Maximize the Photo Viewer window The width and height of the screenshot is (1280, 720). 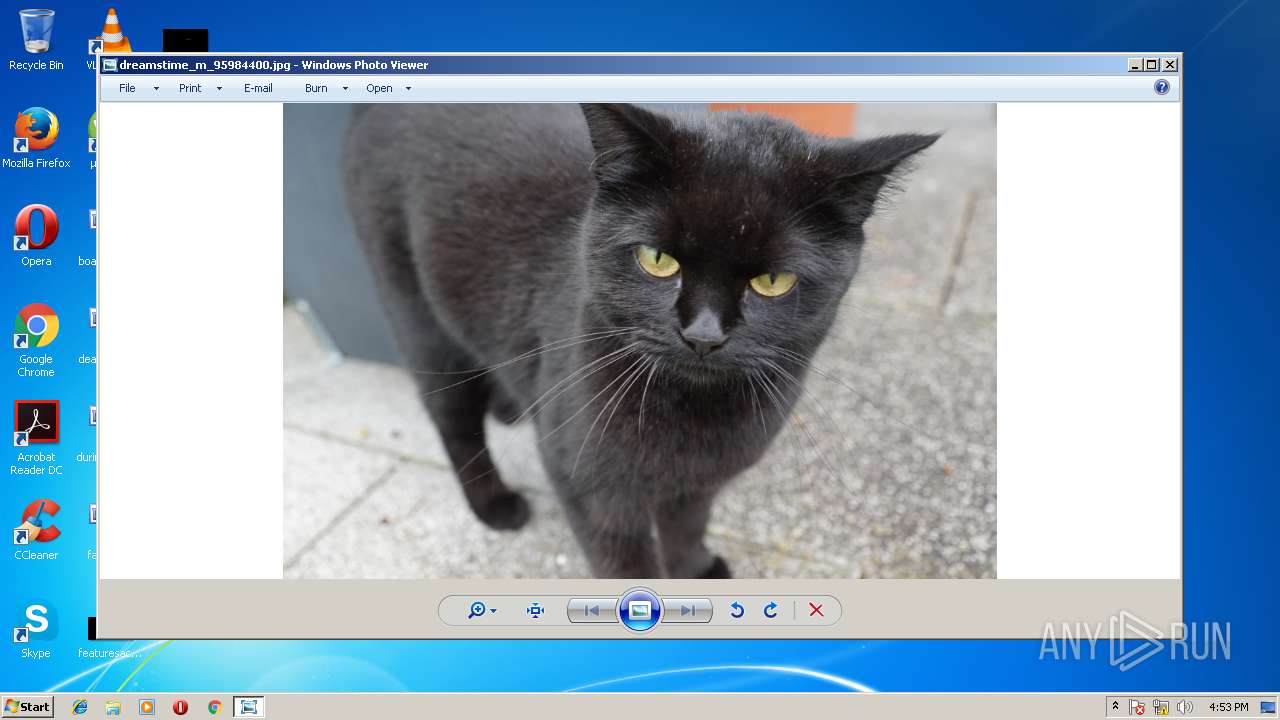click(x=1152, y=65)
